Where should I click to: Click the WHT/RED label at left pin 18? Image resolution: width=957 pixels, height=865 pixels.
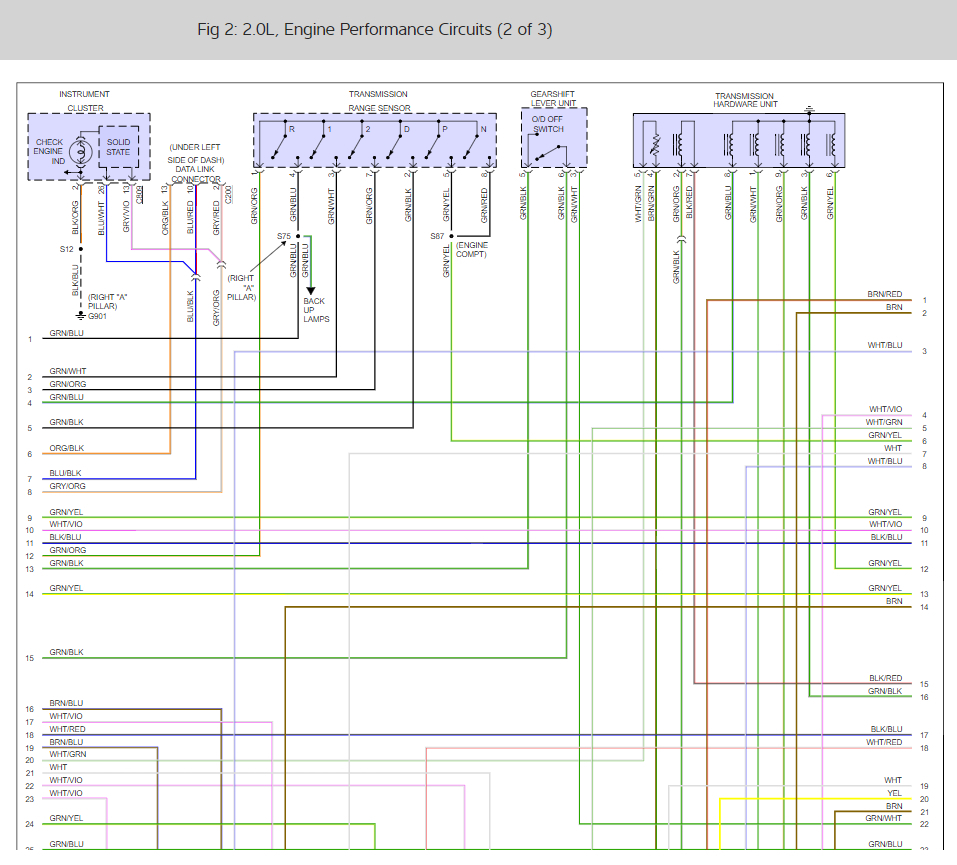point(67,729)
